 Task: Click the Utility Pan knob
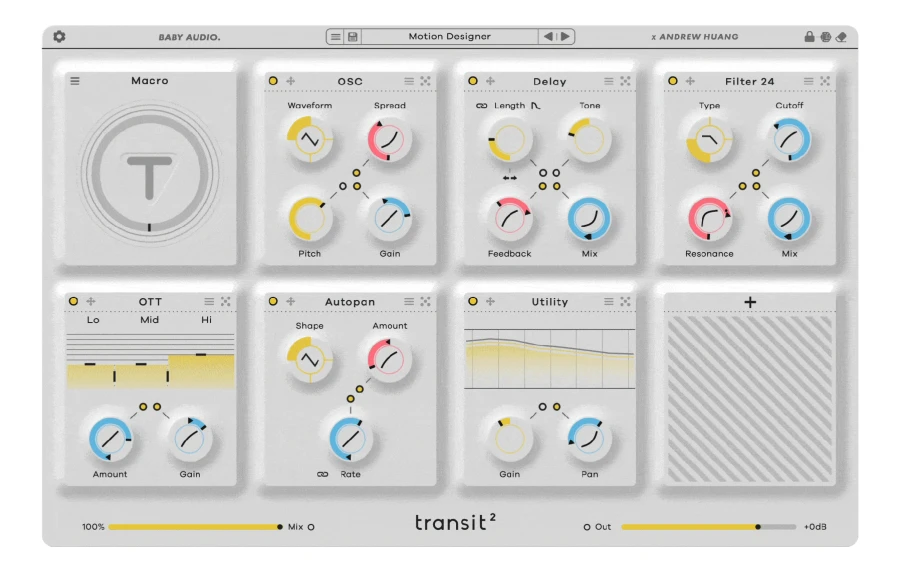[589, 439]
